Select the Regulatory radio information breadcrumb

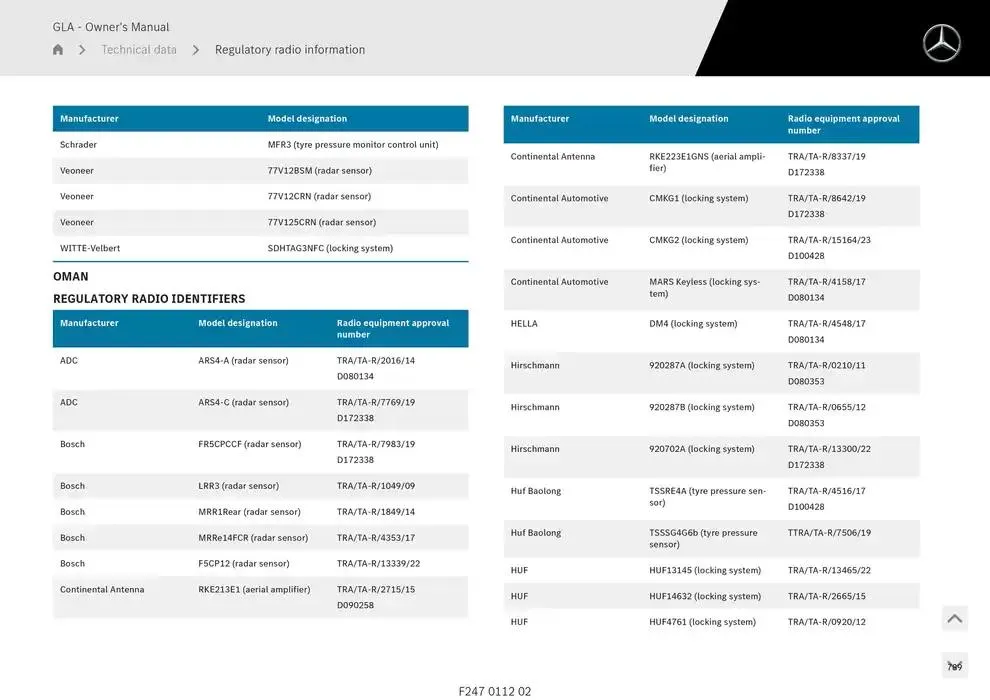point(290,50)
